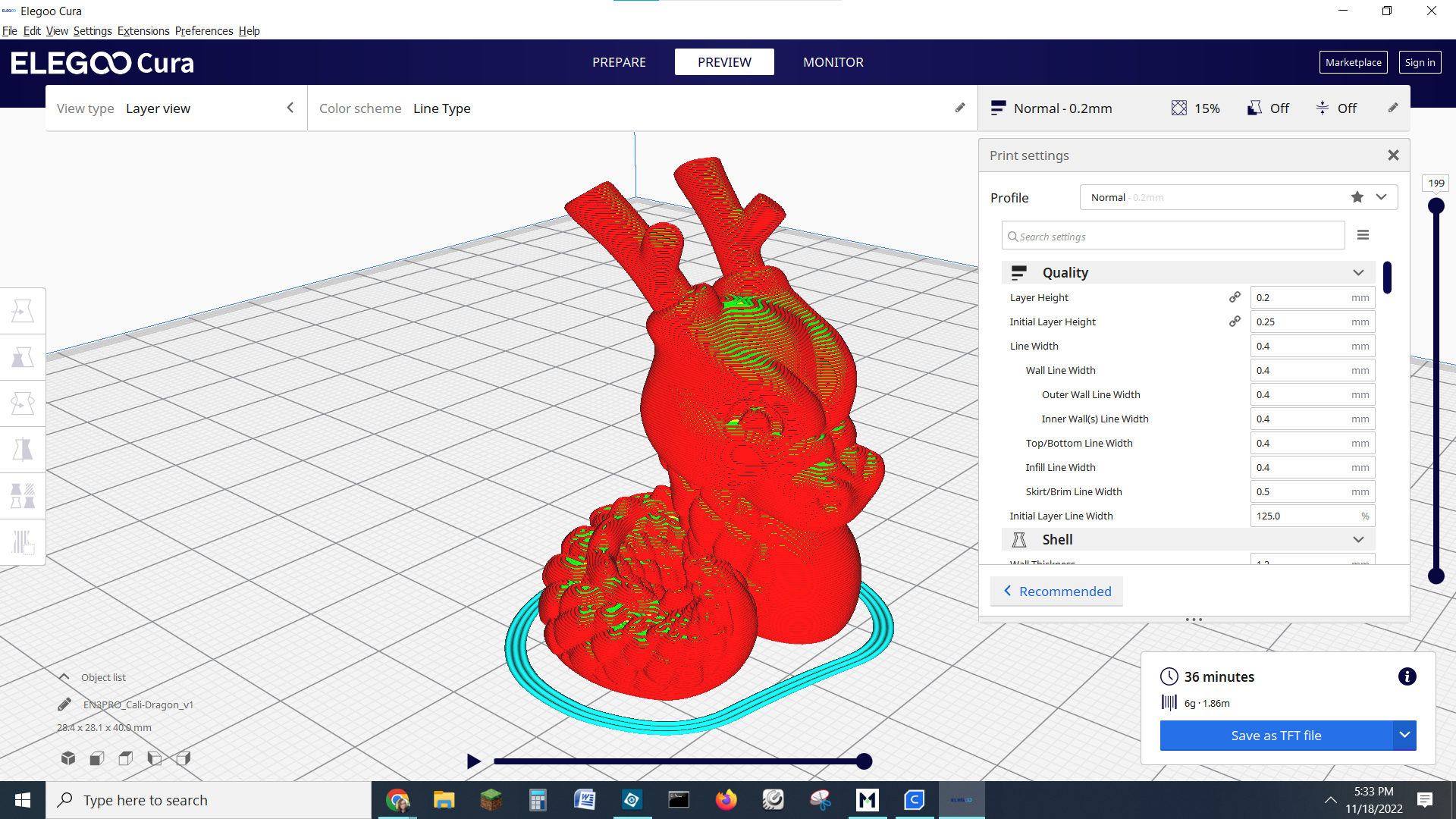This screenshot has width=1456, height=819.
Task: Click the Recommended button
Action: pyautogui.click(x=1057, y=591)
